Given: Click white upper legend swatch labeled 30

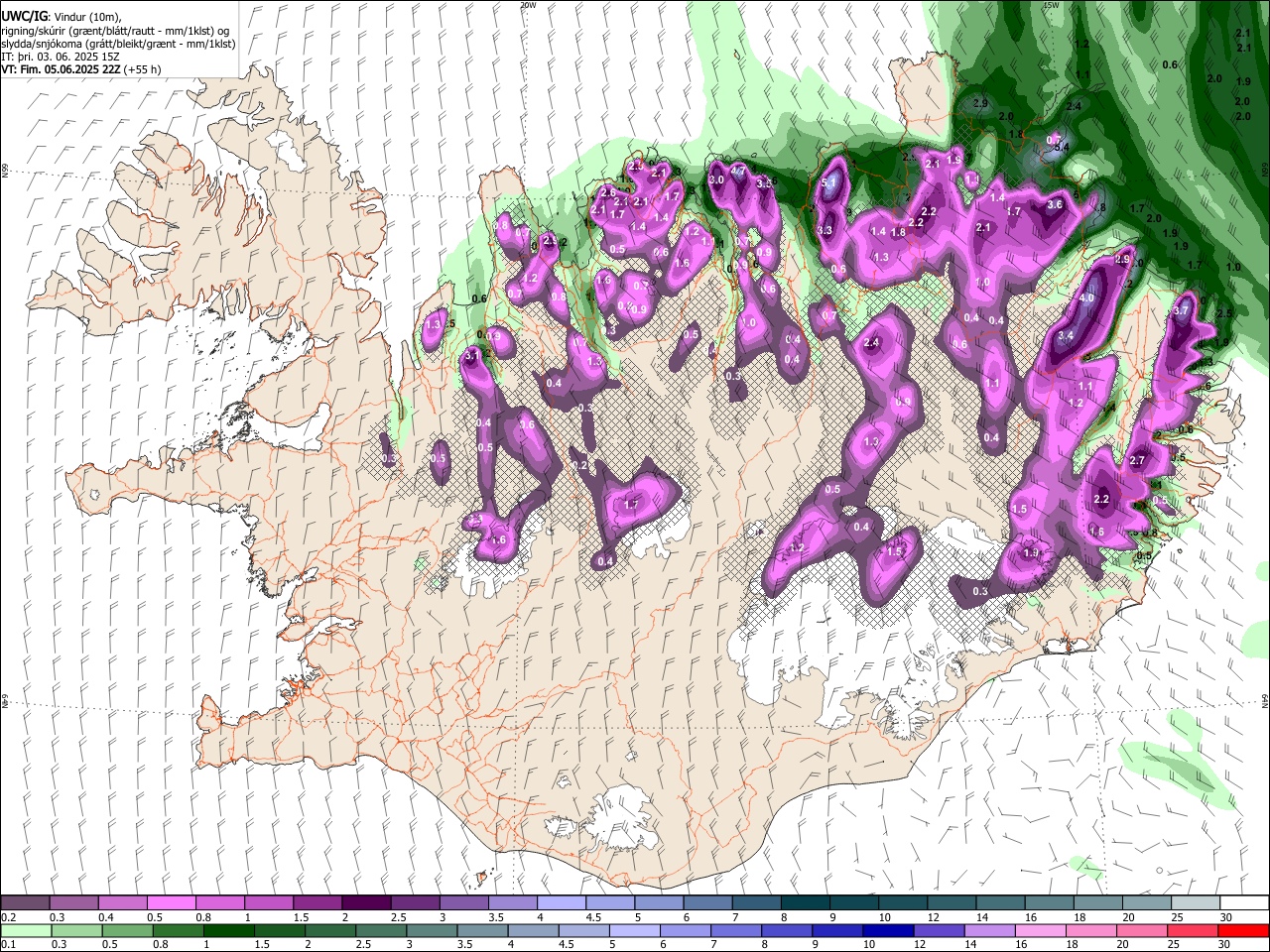Looking at the screenshot, I should click(1242, 902).
